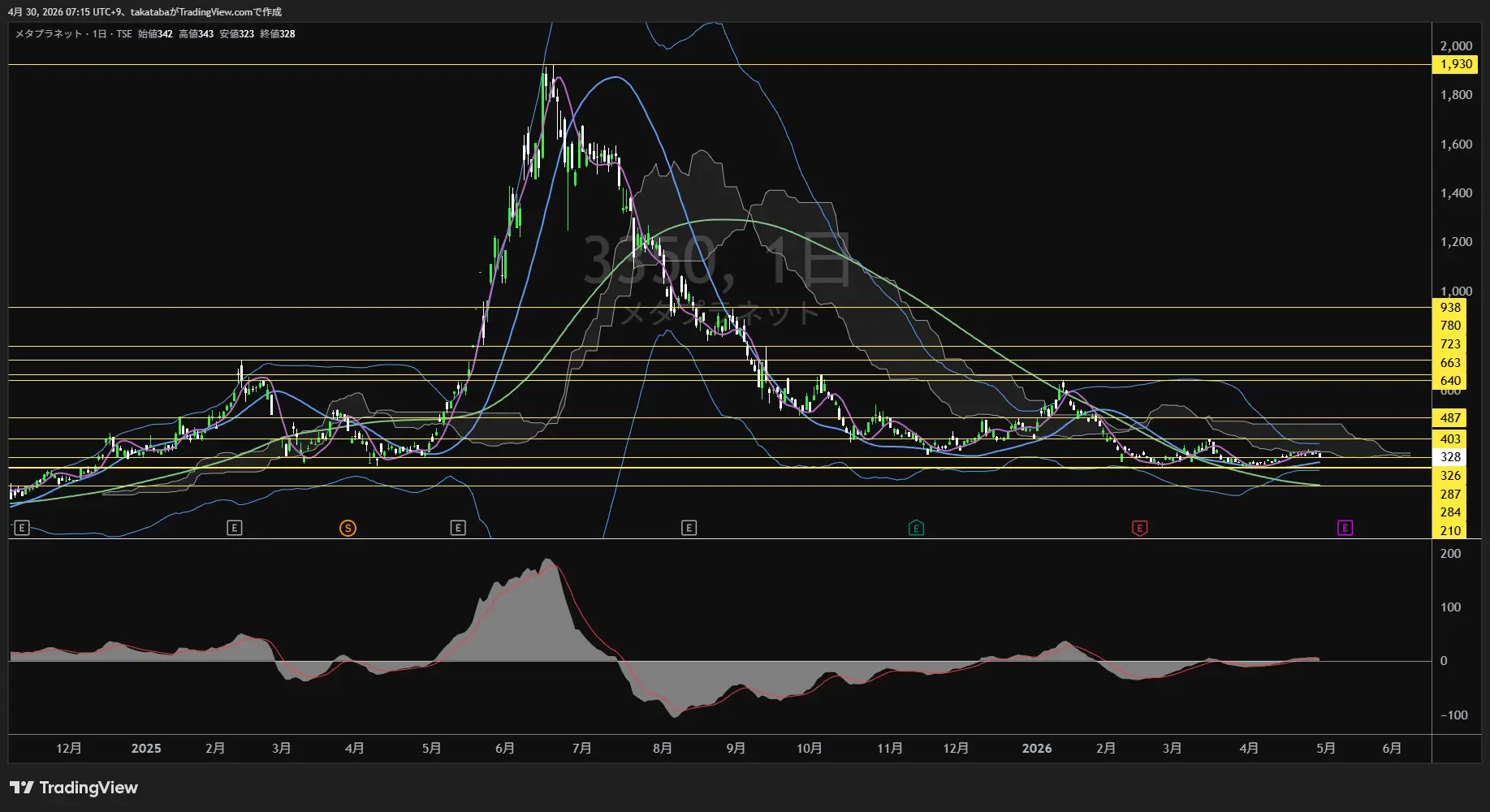Select the yellow 938 price level label
The image size is (1490, 812).
[1450, 308]
